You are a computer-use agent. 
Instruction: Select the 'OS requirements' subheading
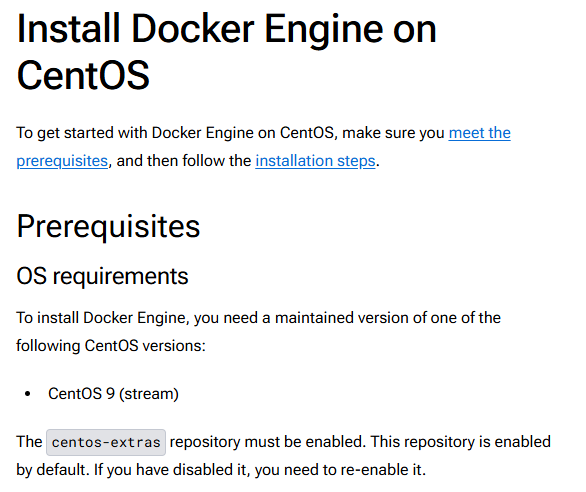[x=102, y=276]
